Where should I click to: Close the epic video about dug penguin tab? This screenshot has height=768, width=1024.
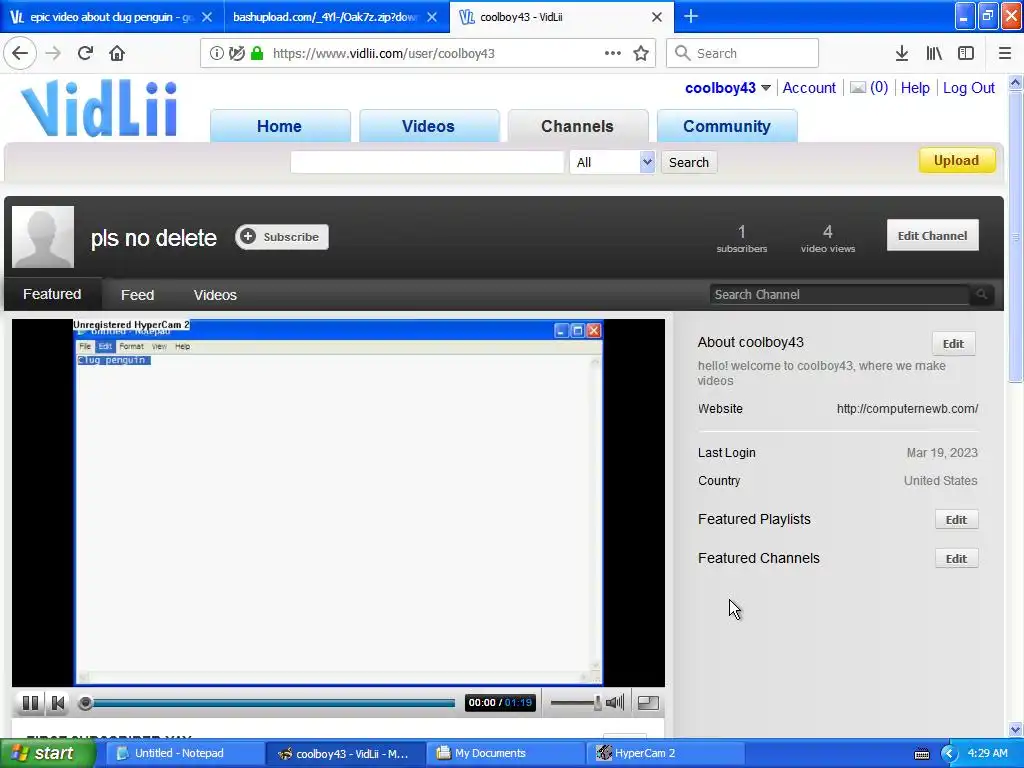tap(207, 17)
